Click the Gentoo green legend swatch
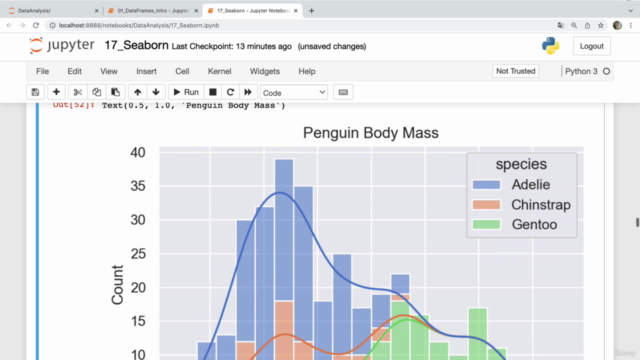640x360 pixels. click(486, 224)
